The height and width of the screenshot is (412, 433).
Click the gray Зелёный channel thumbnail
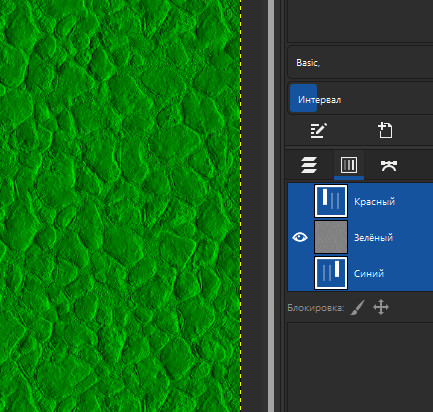tap(331, 237)
